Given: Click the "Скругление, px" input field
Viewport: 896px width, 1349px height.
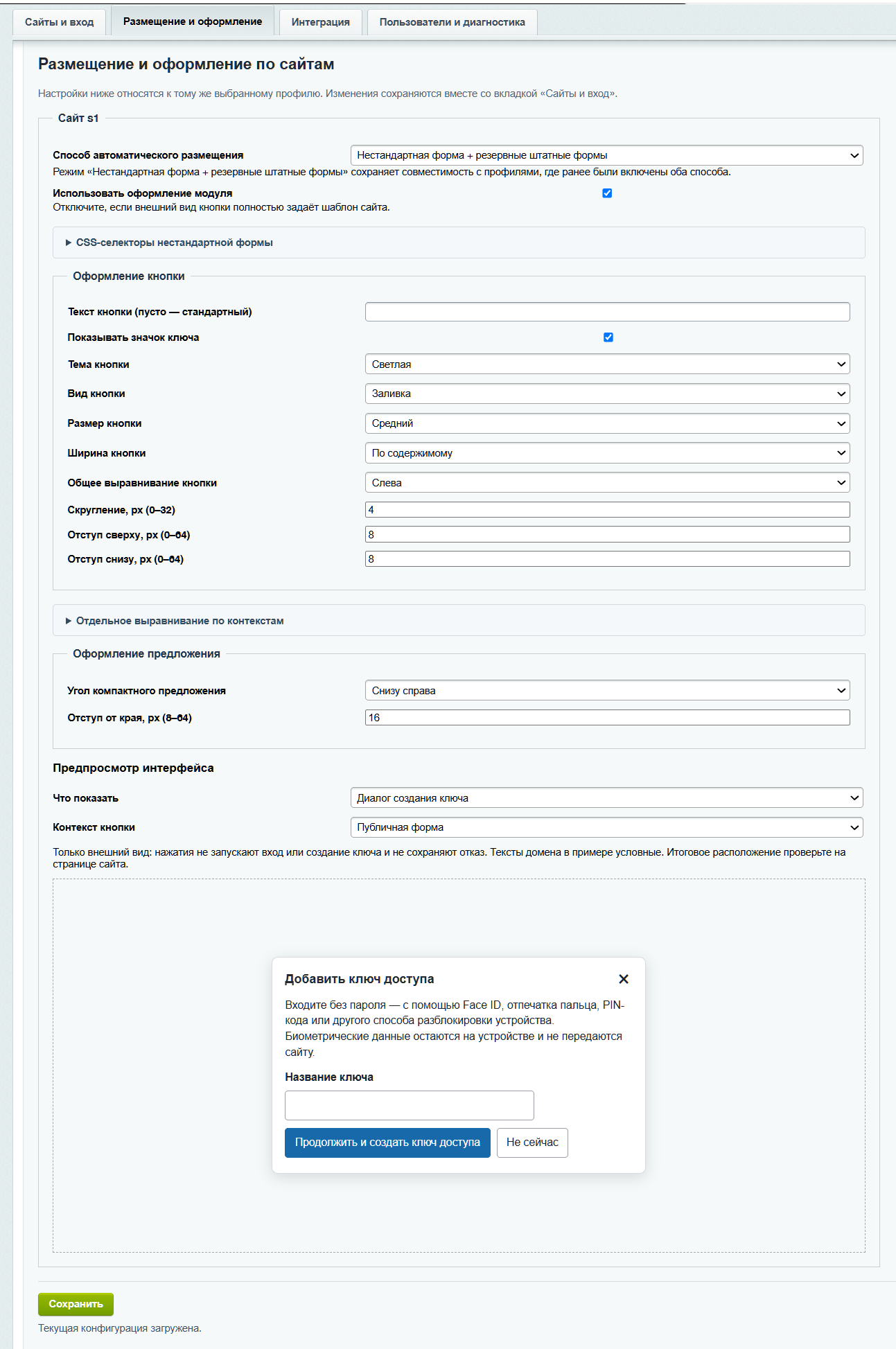Looking at the screenshot, I should (607, 510).
